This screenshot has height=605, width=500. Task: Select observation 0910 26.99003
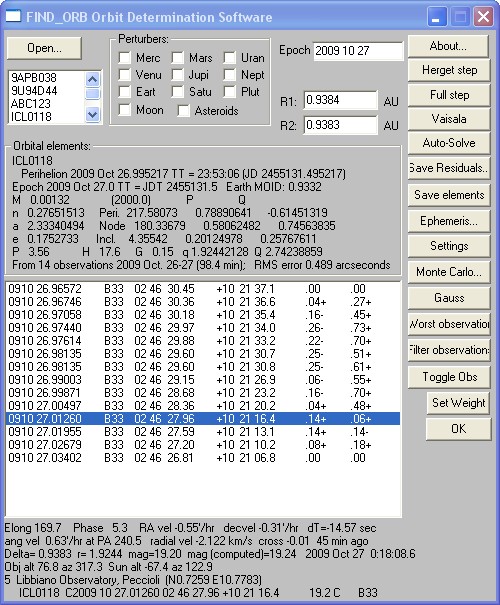pyautogui.click(x=203, y=380)
